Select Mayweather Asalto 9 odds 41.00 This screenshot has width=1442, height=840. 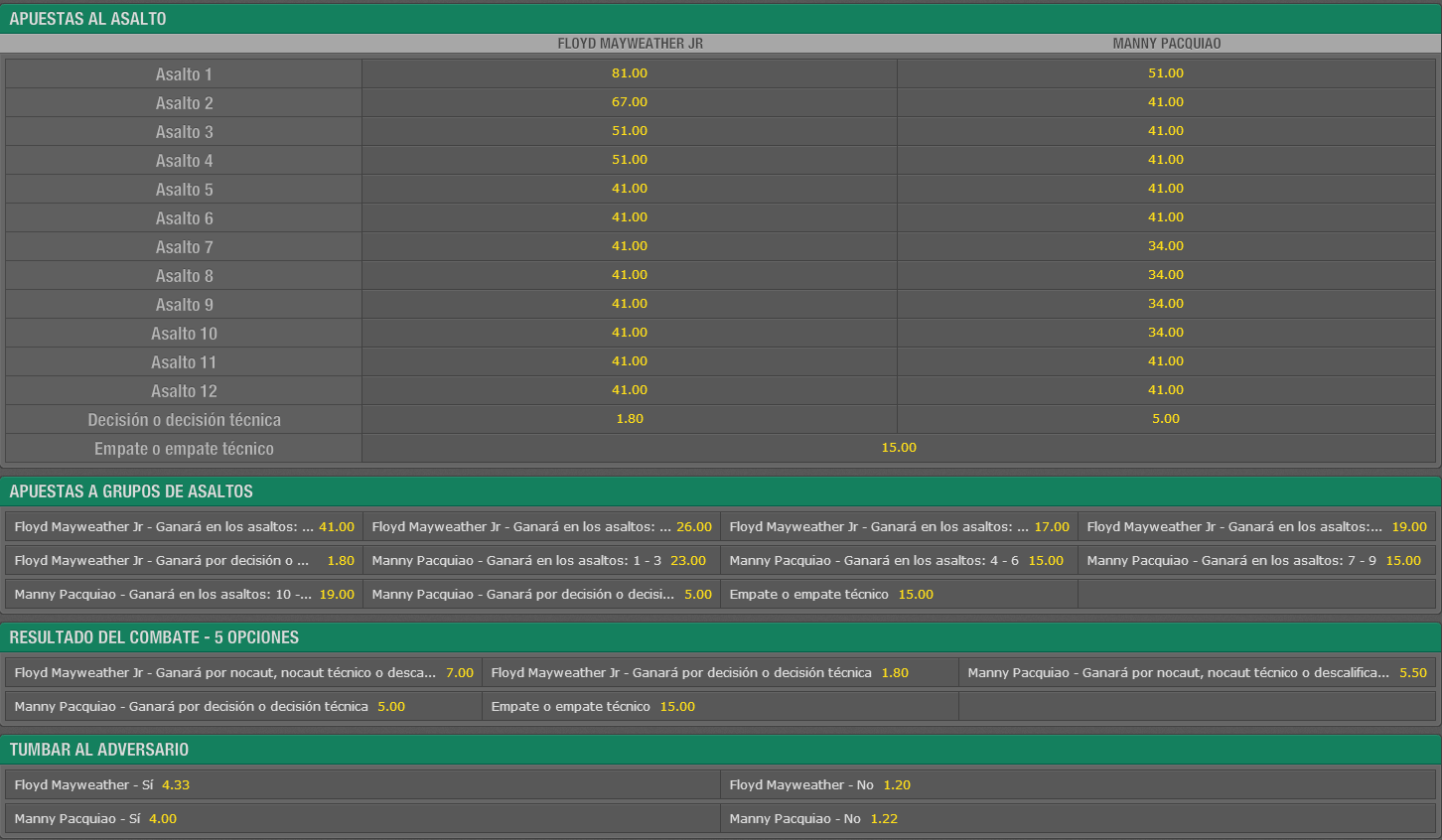point(630,304)
